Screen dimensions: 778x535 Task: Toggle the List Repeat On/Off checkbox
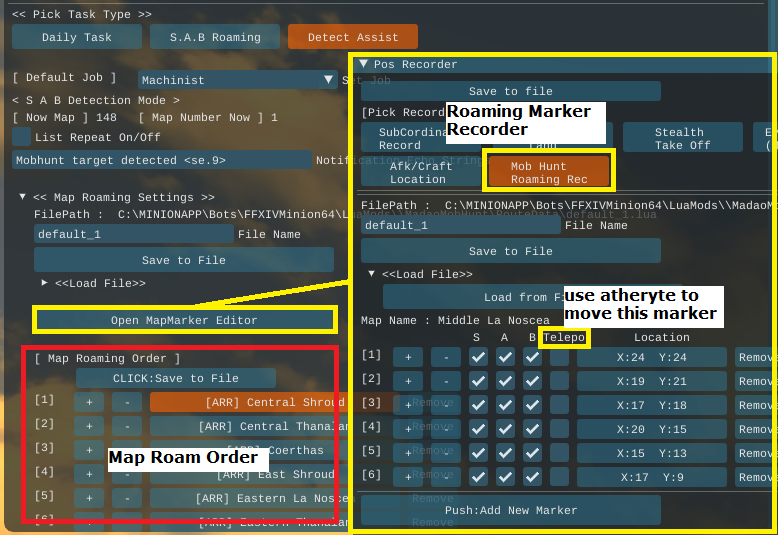(x=21, y=137)
